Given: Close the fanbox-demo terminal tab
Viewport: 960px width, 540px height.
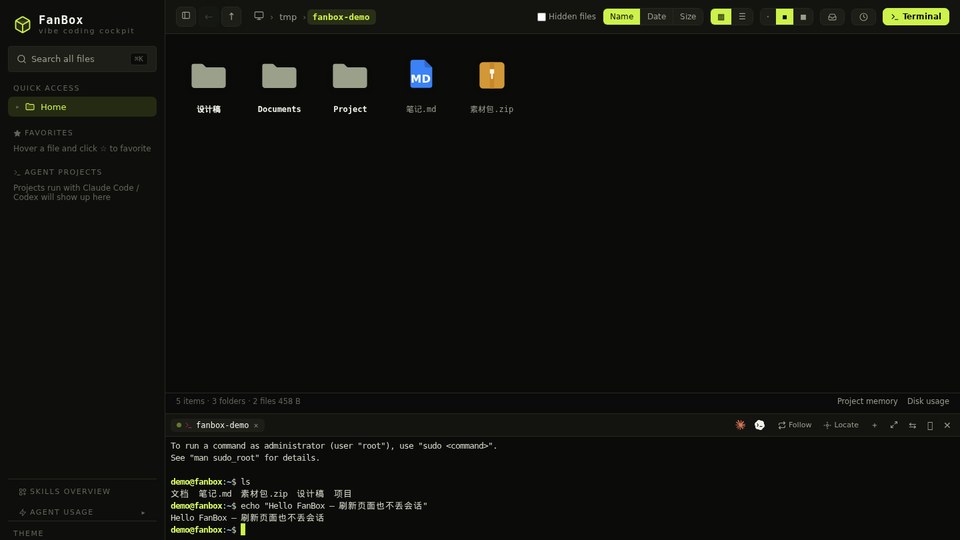Looking at the screenshot, I should [256, 426].
